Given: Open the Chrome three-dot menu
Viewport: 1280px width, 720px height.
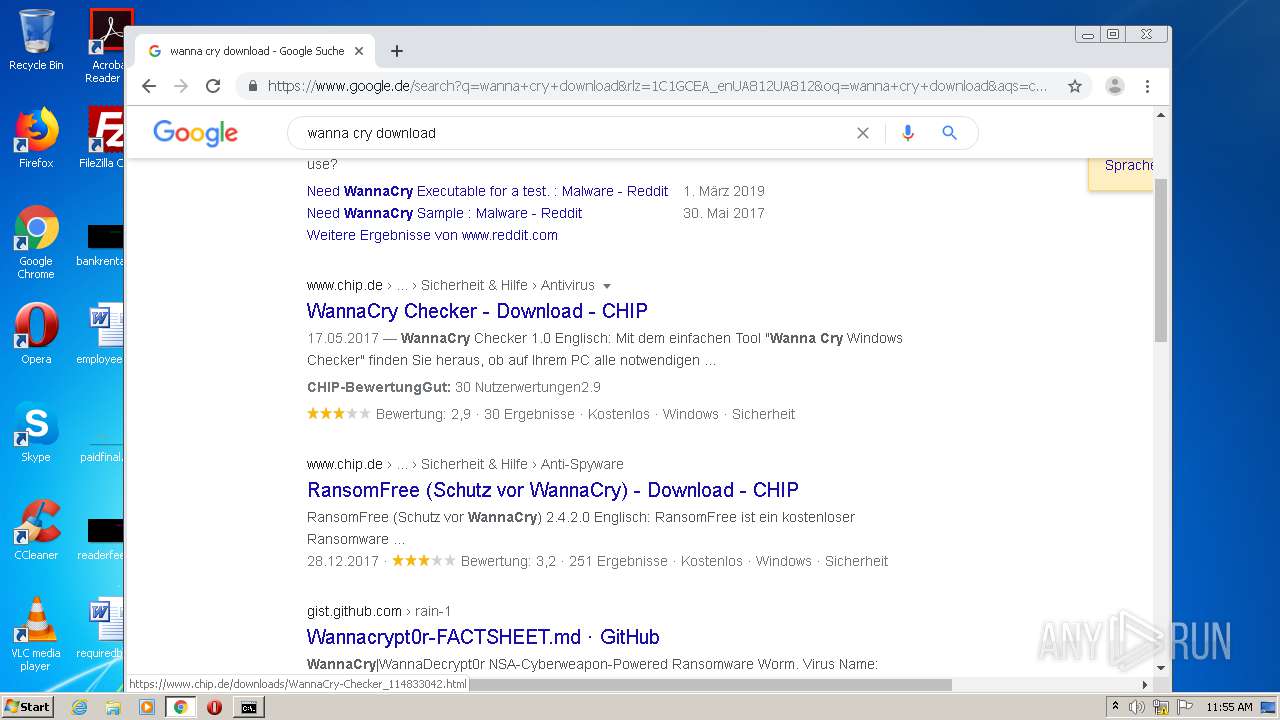Looking at the screenshot, I should pyautogui.click(x=1148, y=86).
